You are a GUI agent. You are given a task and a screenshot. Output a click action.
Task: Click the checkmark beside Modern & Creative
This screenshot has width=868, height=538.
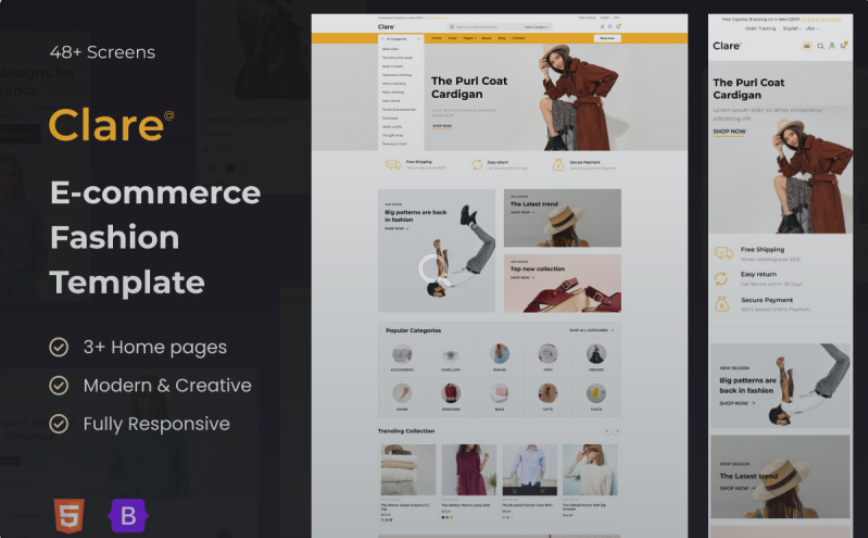point(59,385)
